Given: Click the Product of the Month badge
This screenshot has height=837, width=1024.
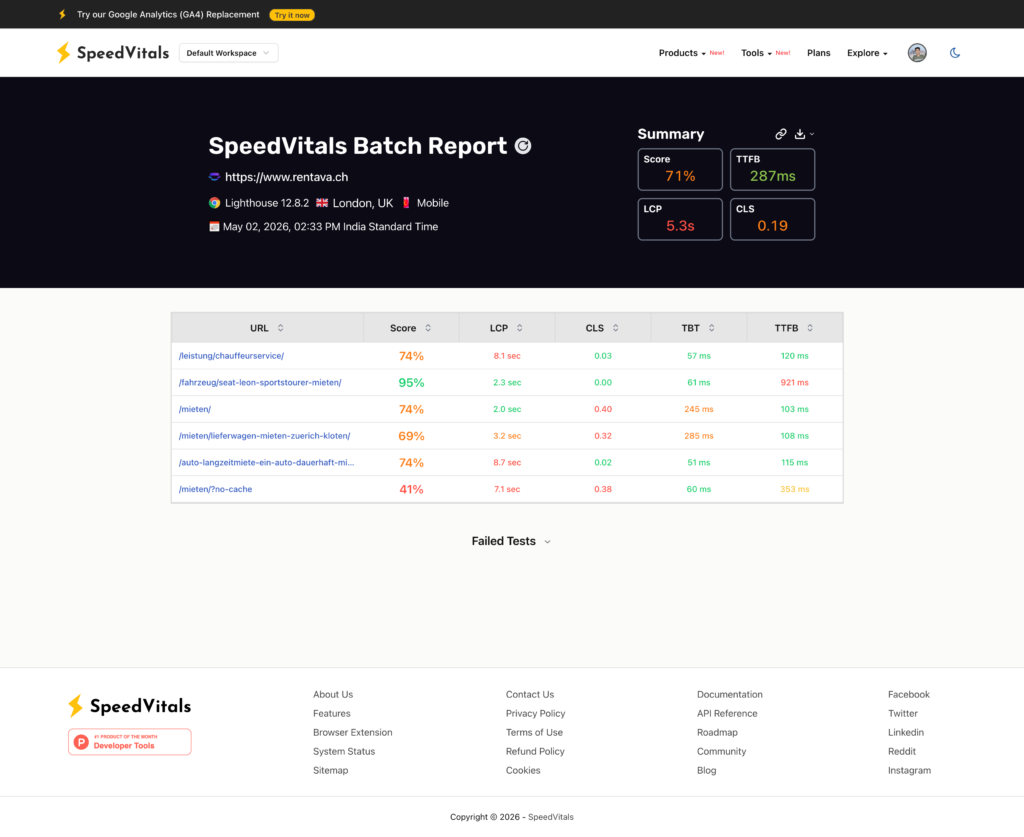Looking at the screenshot, I should [x=130, y=742].
